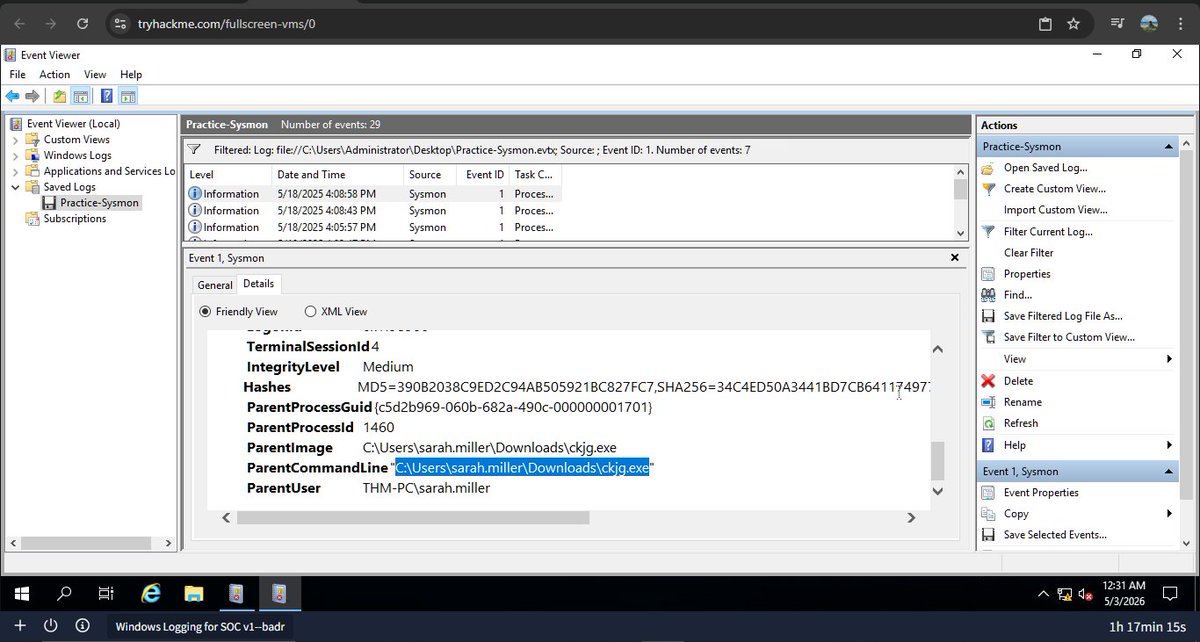1200x642 pixels.
Task: Click the Properties icon in Actions pane
Action: click(x=988, y=274)
